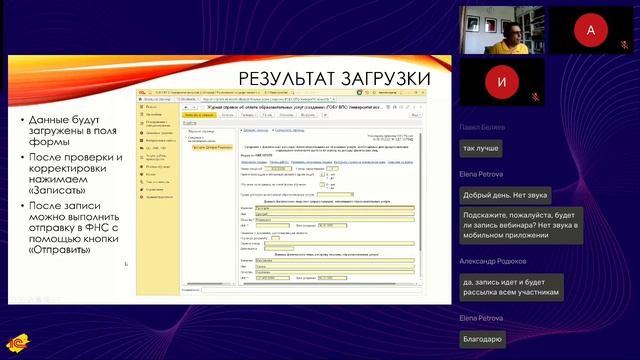Click the student's 'Фамилия' field in lower section
Screen dimensions: 640x360
tap(334, 260)
